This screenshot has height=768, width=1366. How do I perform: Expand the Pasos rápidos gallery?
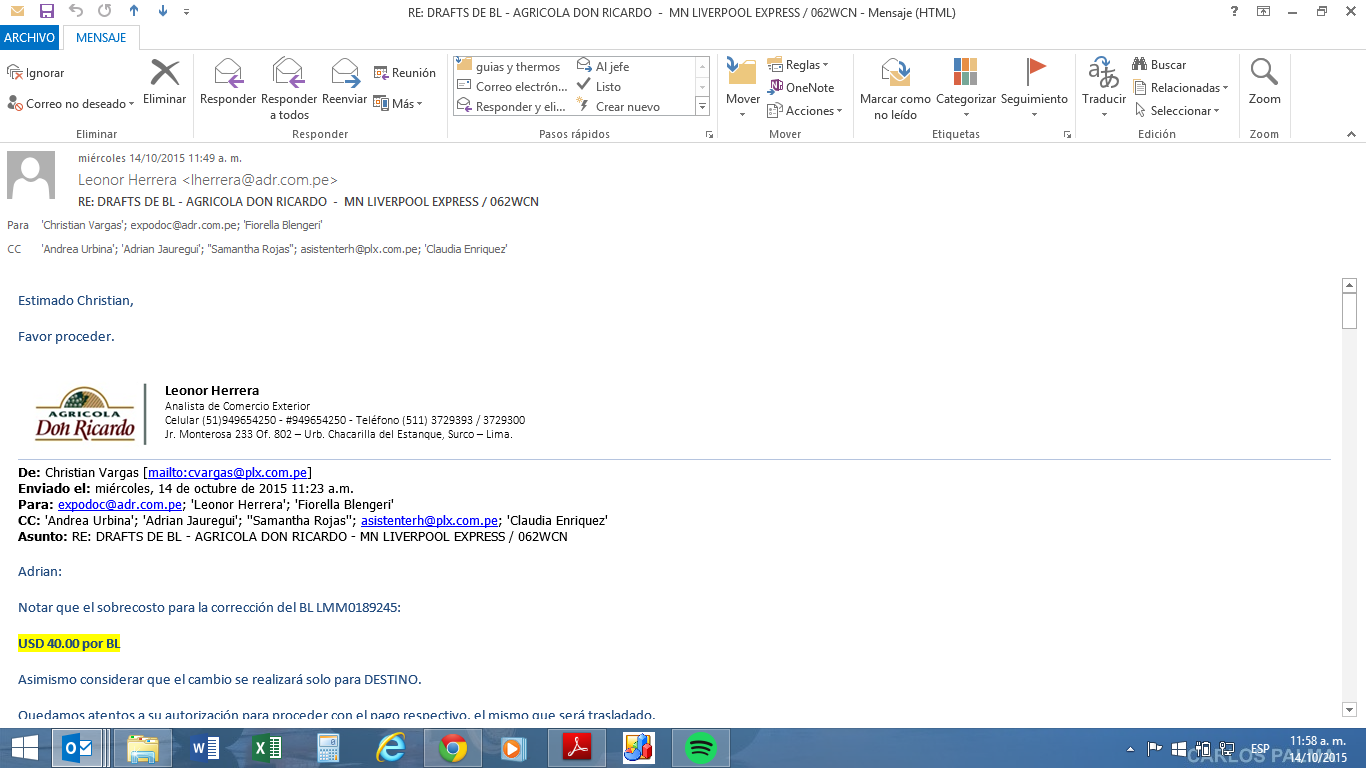coord(702,107)
